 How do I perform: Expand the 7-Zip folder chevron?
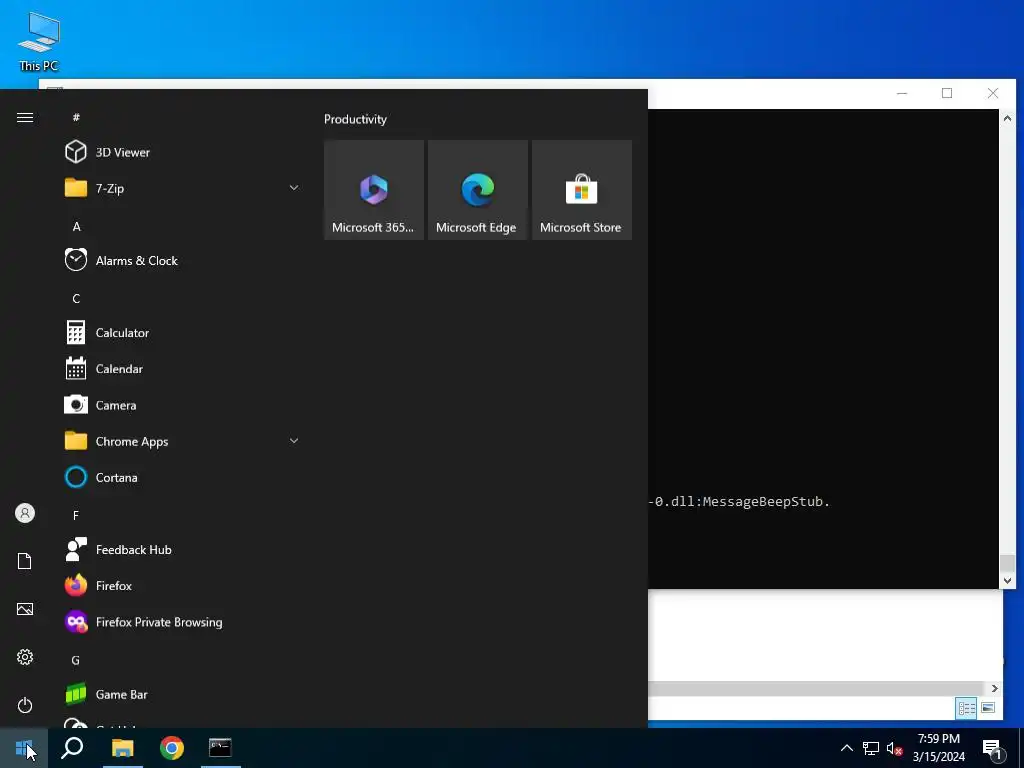click(x=294, y=188)
